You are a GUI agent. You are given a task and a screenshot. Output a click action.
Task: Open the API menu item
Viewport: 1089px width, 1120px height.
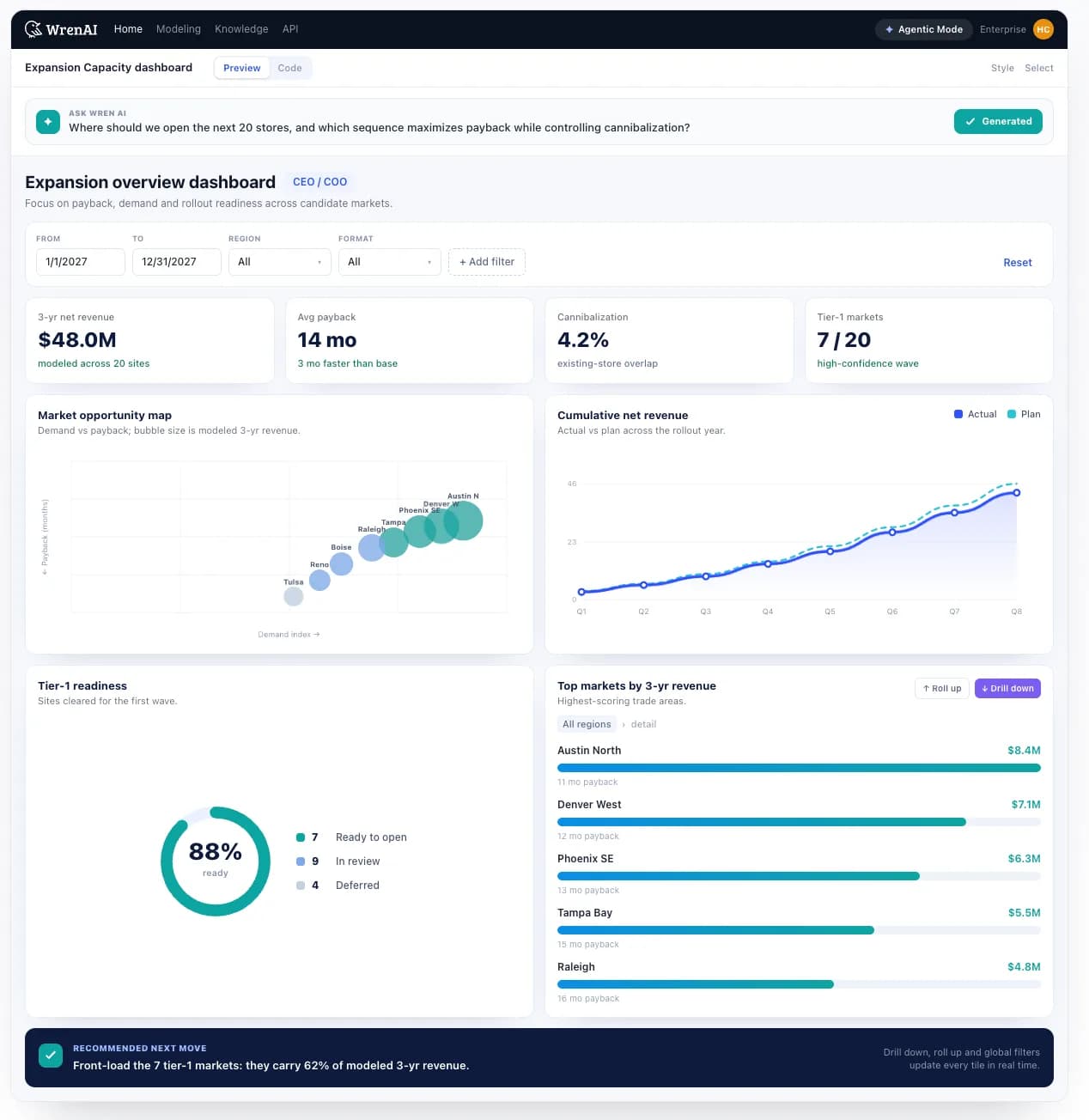click(x=290, y=29)
